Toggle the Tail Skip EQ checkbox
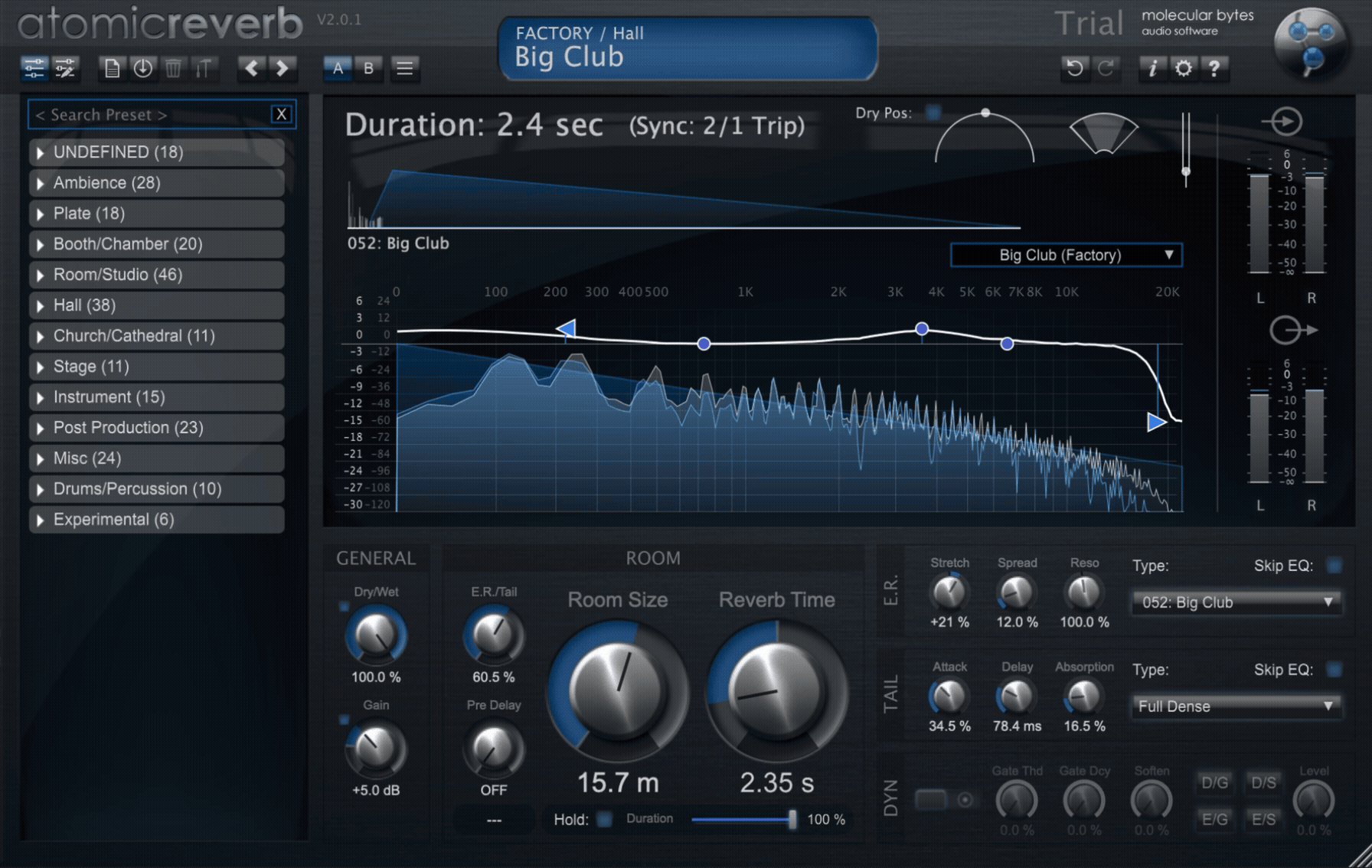This screenshot has width=1372, height=868. [1334, 670]
